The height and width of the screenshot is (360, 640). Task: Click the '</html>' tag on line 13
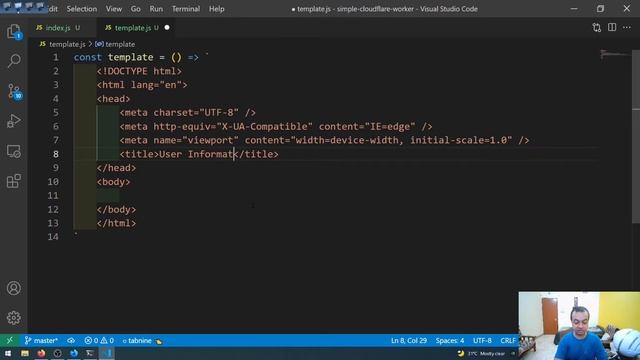(x=116, y=223)
